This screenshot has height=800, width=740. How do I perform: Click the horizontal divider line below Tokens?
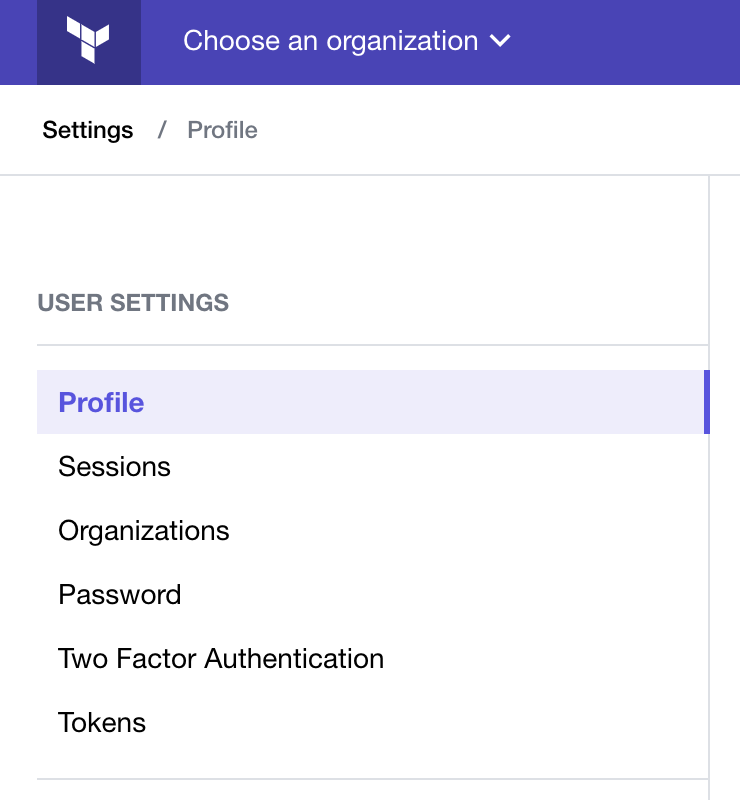click(370, 779)
